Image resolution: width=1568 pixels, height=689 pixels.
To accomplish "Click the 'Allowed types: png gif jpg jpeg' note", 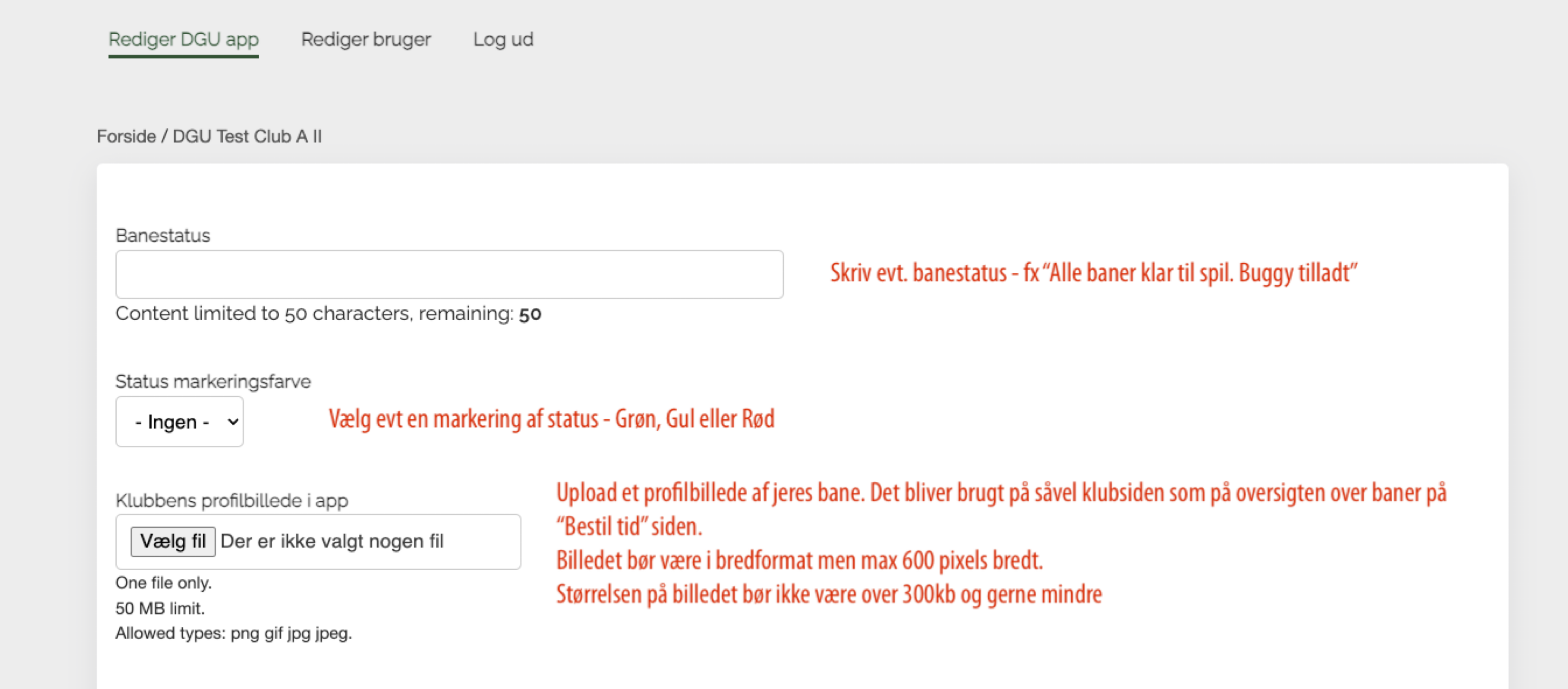I will [x=234, y=633].
